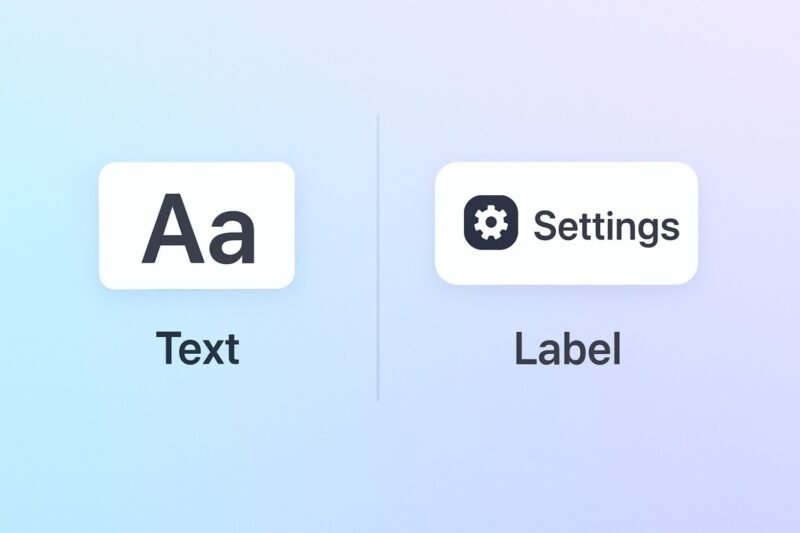This screenshot has height=533, width=800.
Task: Click the "Label" caption below Settings card
Action: [567, 348]
